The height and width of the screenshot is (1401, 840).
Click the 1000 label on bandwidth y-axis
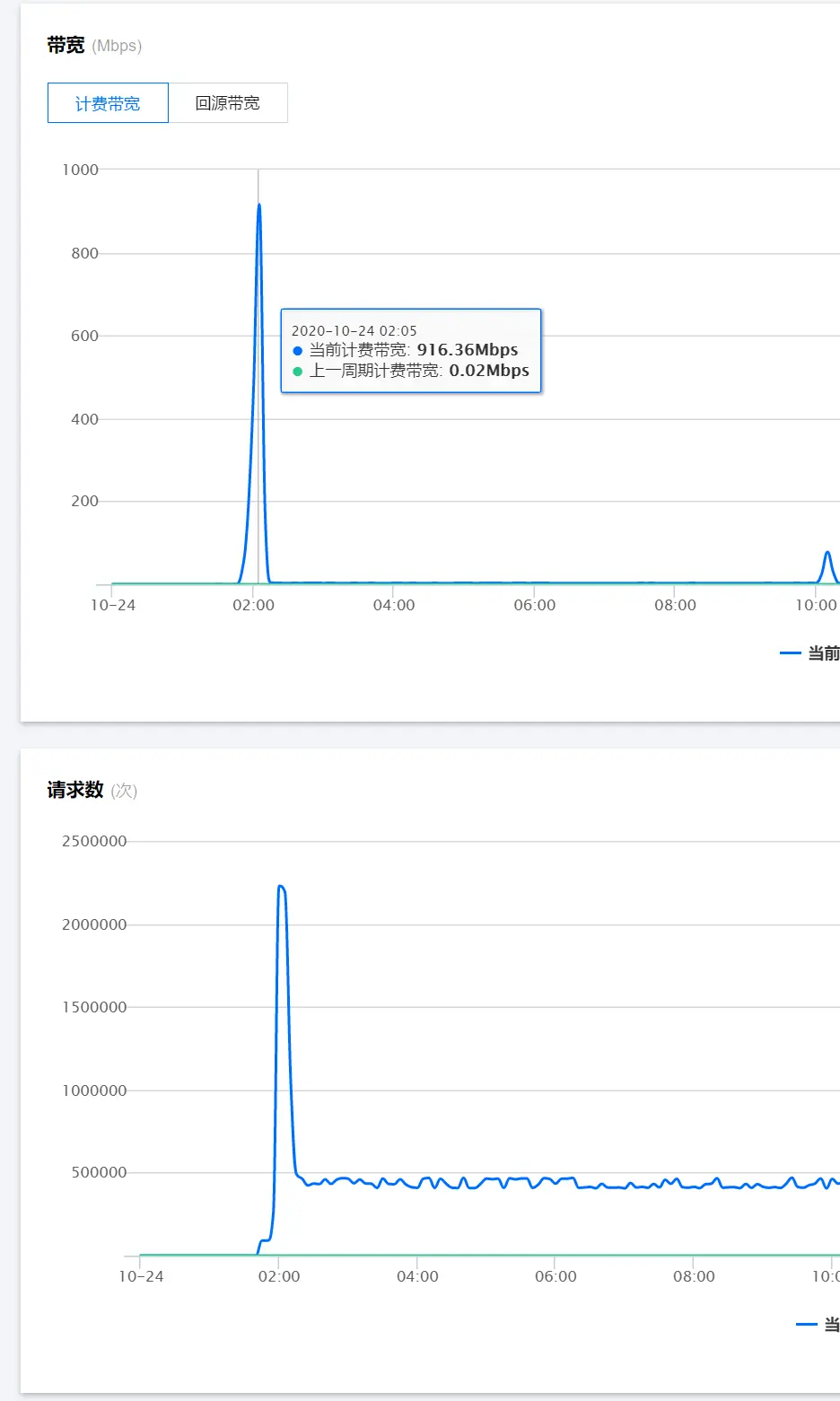click(80, 170)
